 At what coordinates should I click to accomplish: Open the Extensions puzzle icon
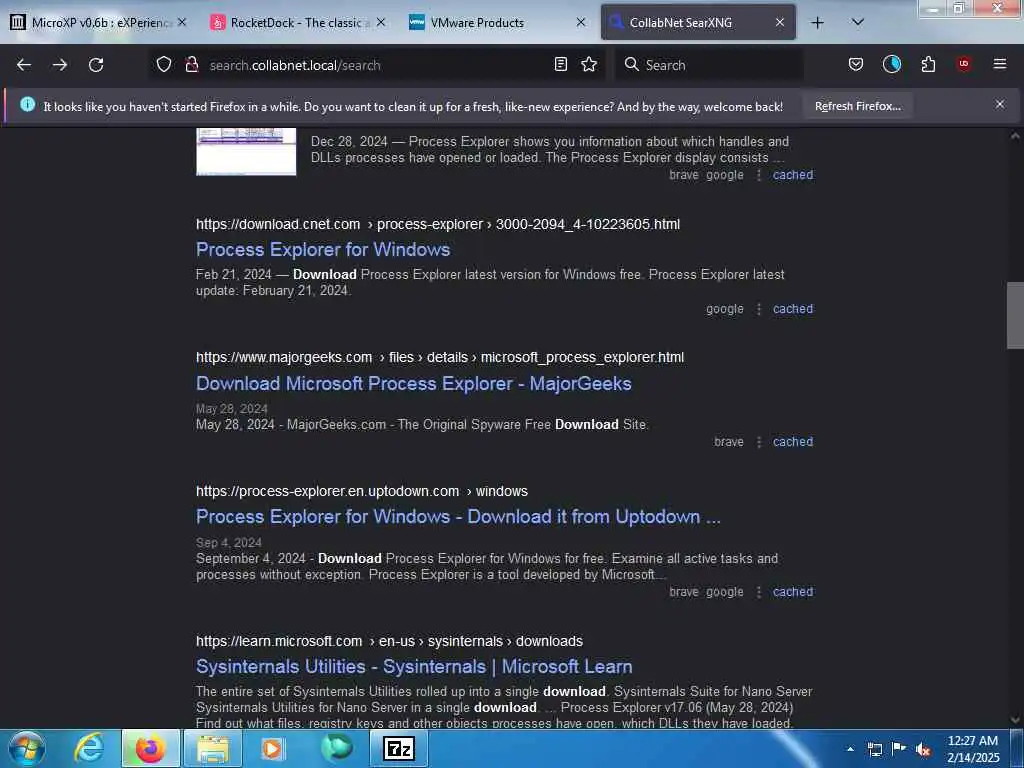click(928, 65)
